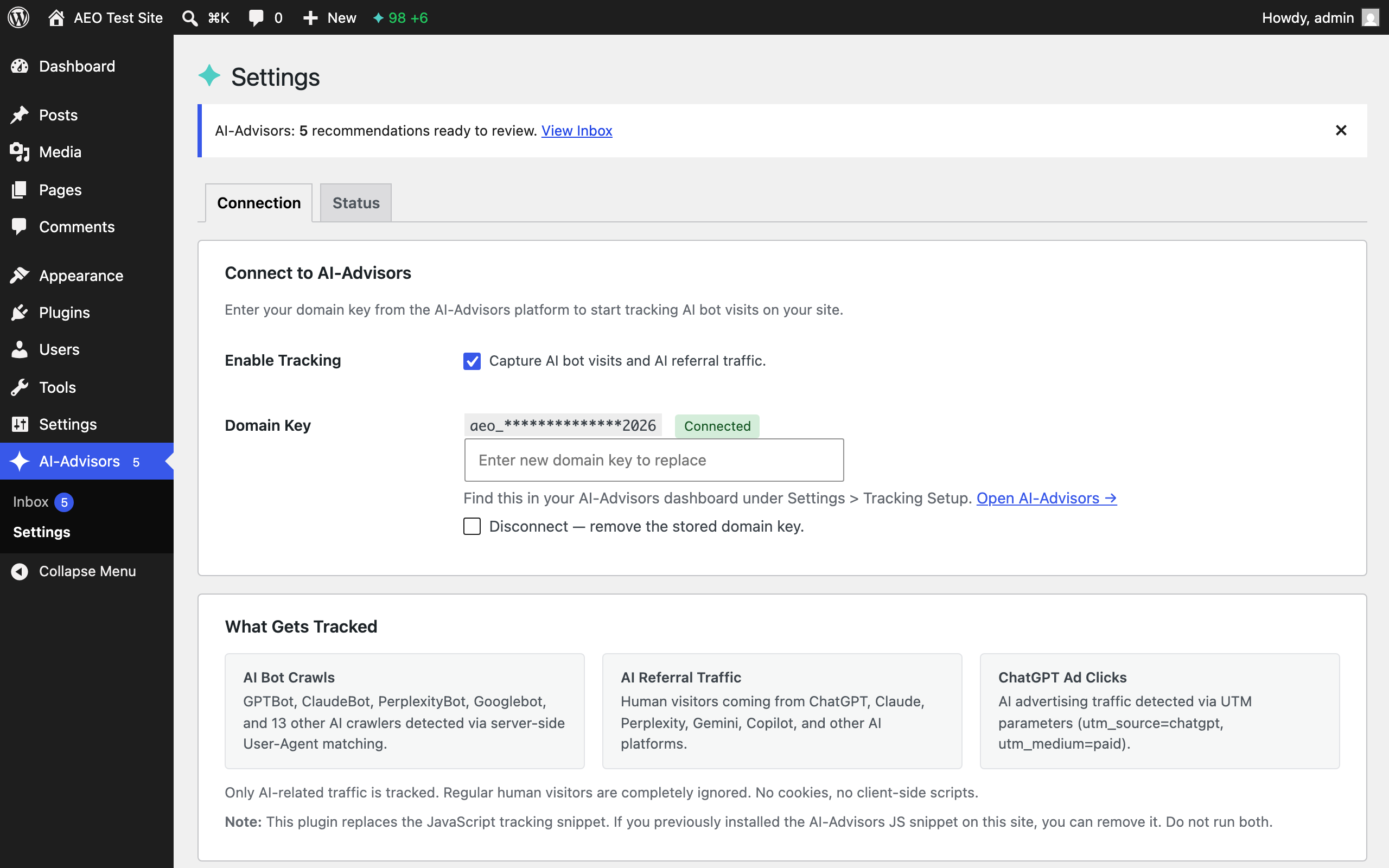Image resolution: width=1389 pixels, height=868 pixels.
Task: Click the Media icon in sidebar
Action: pyautogui.click(x=20, y=152)
